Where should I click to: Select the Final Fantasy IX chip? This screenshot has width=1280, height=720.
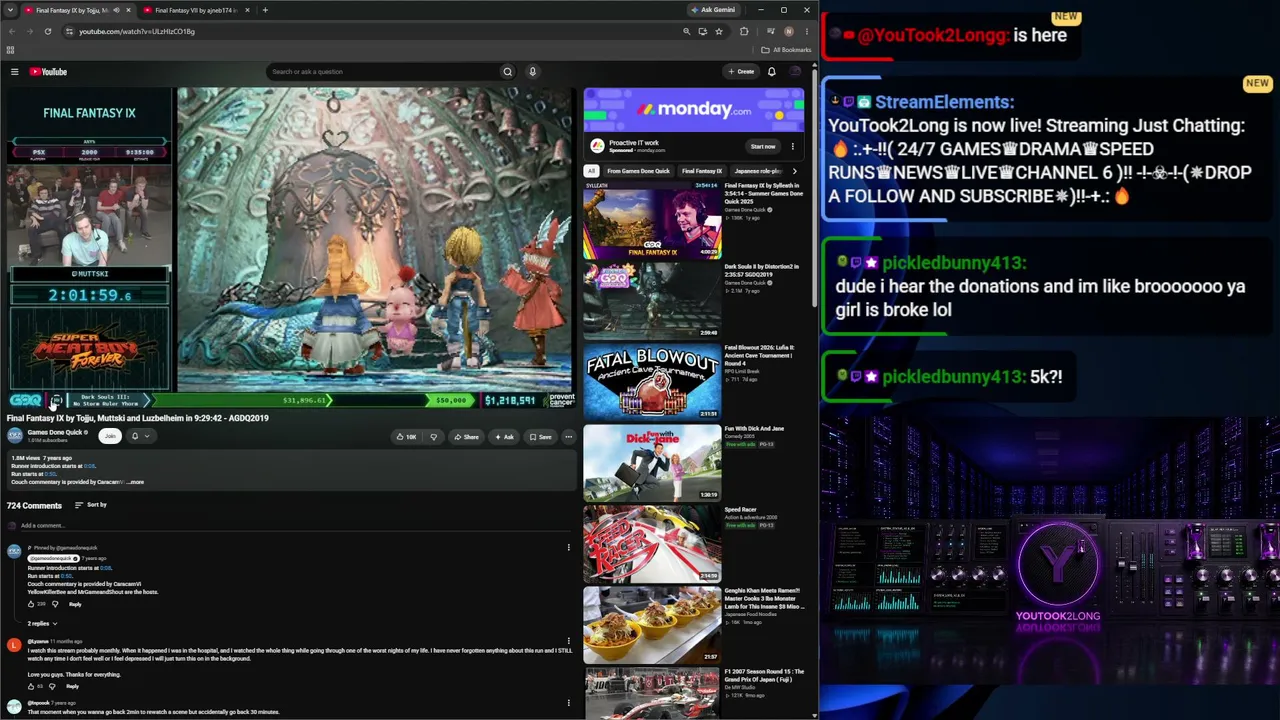click(x=702, y=171)
